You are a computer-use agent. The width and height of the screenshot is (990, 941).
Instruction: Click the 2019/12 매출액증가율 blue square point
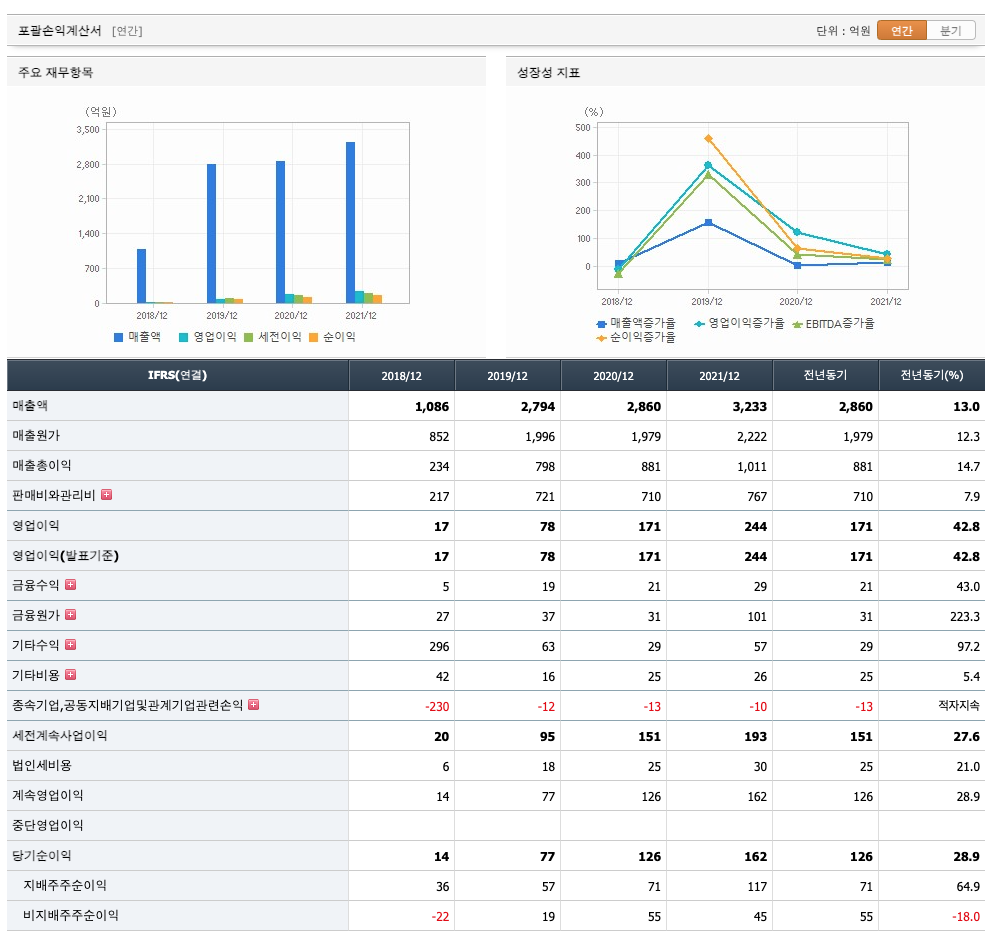(x=708, y=222)
